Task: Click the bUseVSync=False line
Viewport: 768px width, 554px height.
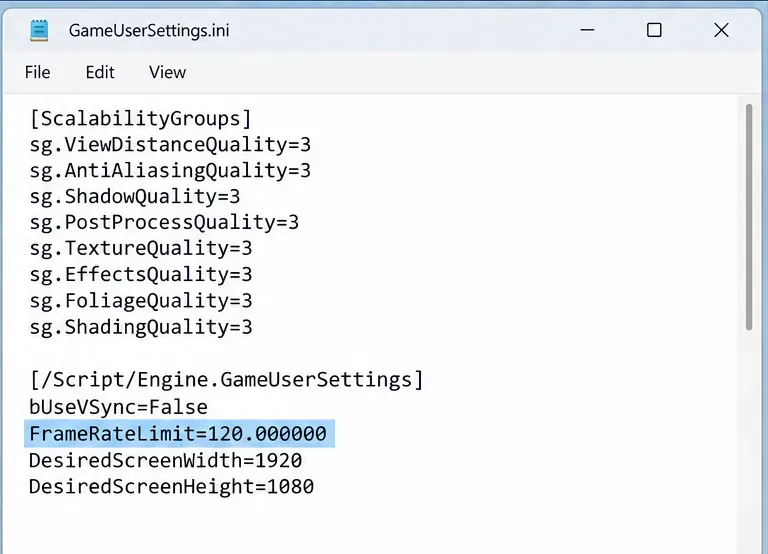Action: coord(118,408)
